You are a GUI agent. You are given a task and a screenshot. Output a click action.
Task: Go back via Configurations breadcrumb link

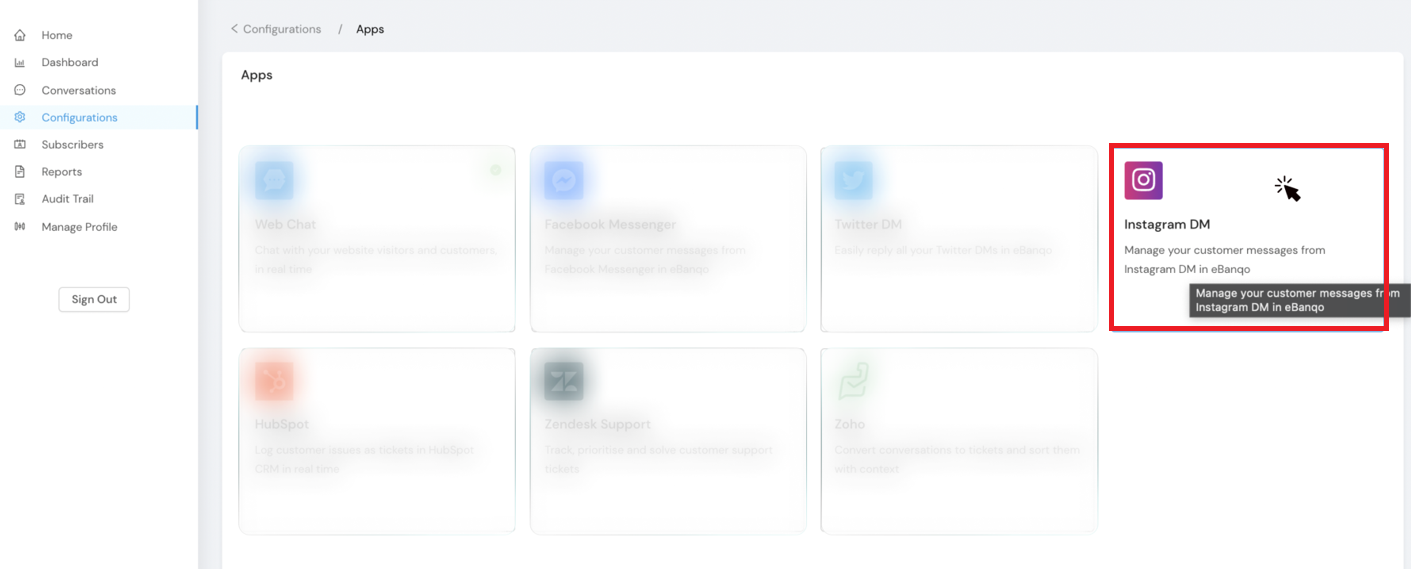click(x=282, y=29)
